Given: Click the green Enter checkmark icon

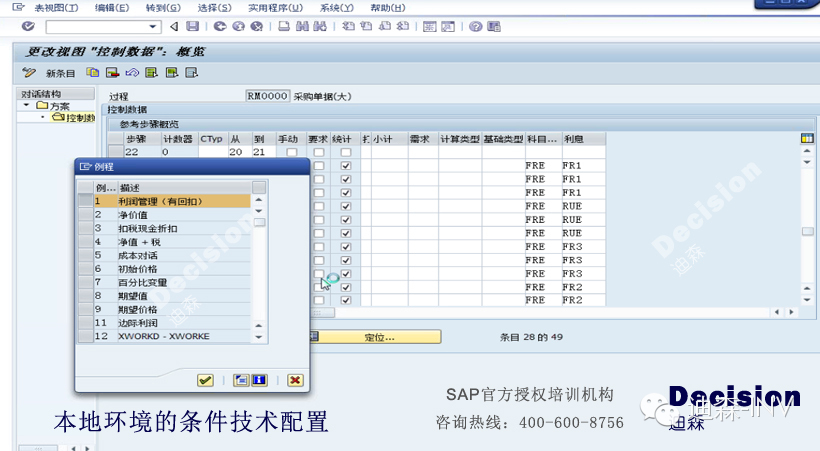Looking at the screenshot, I should point(28,26).
